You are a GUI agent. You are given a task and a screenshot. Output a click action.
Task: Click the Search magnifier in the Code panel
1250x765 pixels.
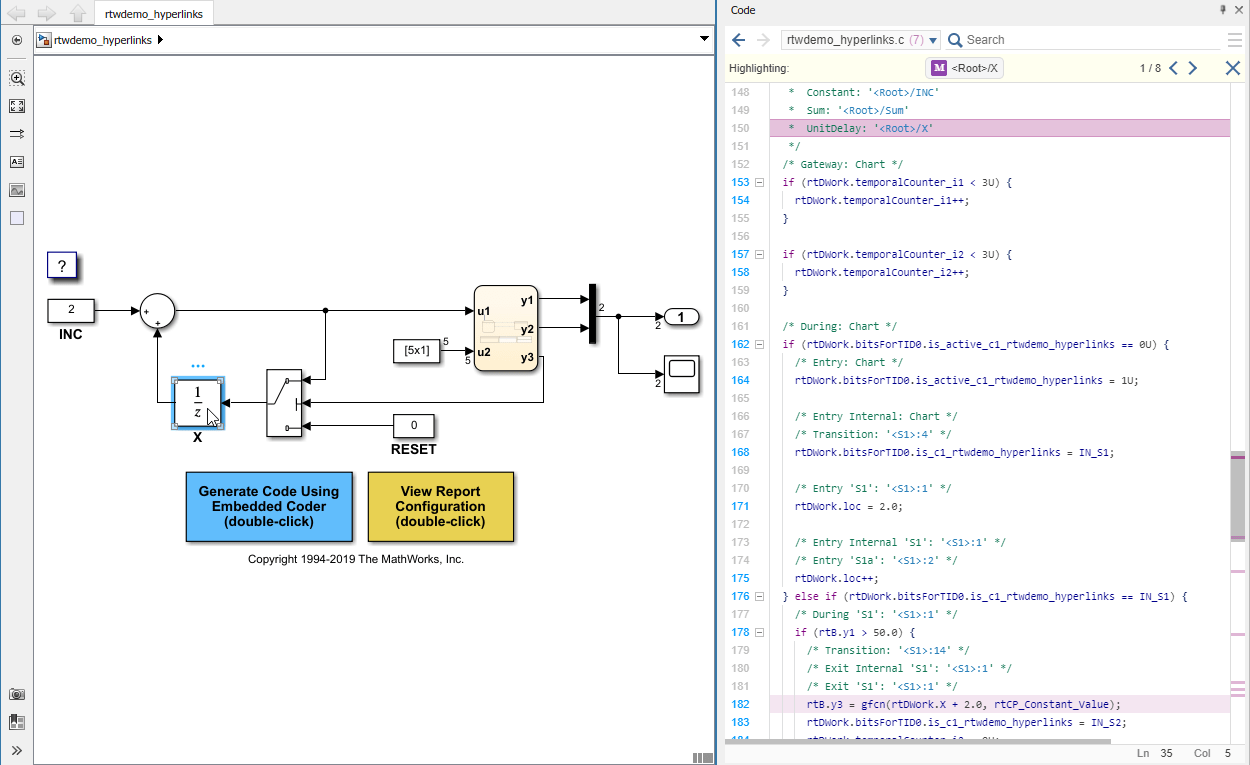coord(956,39)
